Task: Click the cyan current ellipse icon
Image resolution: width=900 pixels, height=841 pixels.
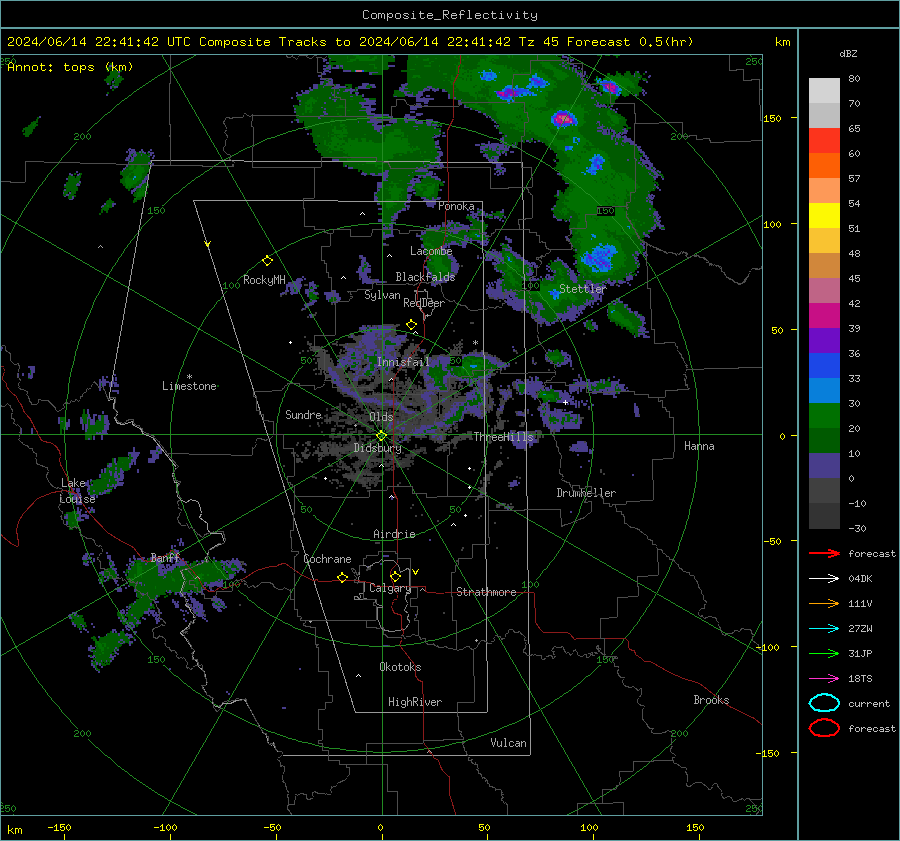Action: click(x=824, y=703)
